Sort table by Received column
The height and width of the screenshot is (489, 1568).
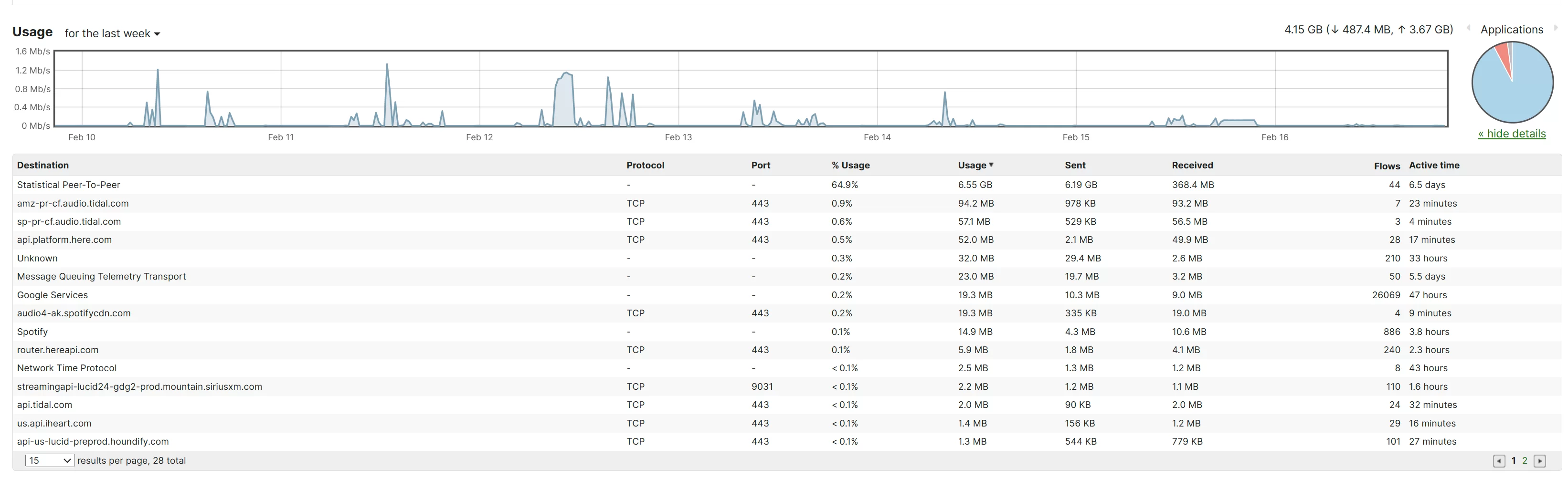pos(1192,166)
